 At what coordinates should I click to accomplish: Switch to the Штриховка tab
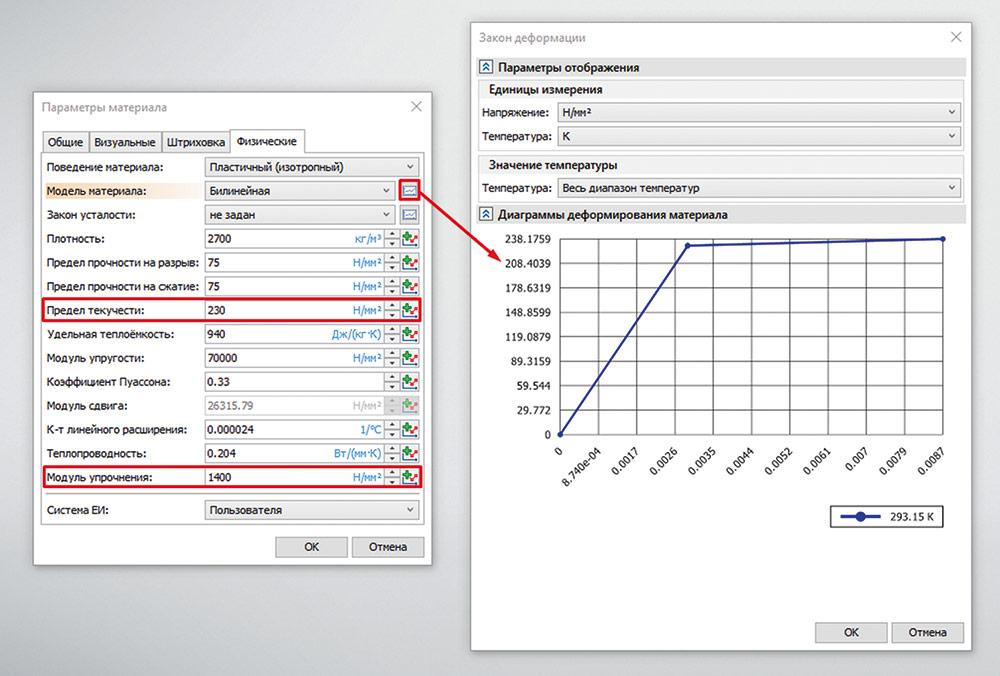pyautogui.click(x=195, y=142)
